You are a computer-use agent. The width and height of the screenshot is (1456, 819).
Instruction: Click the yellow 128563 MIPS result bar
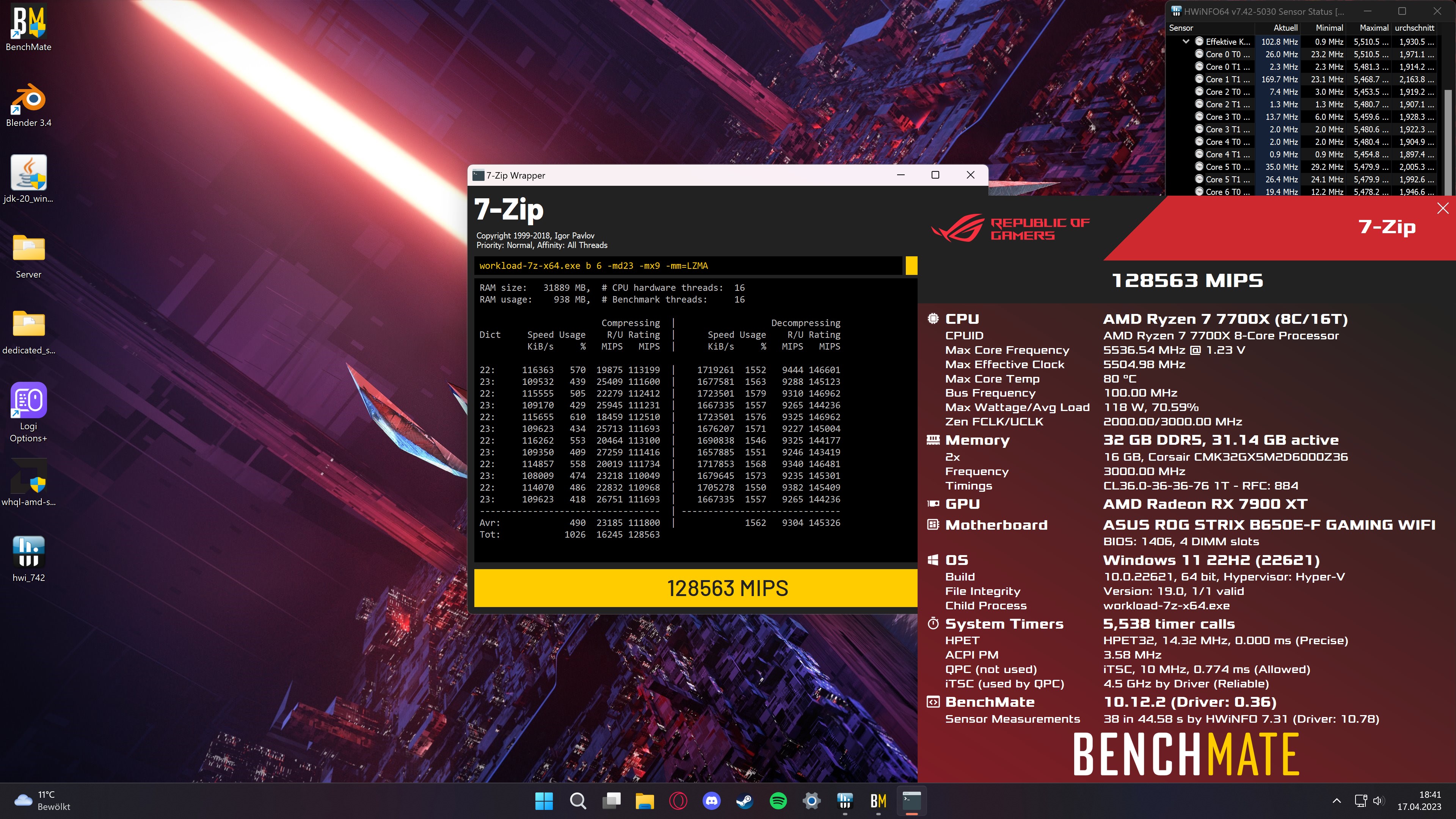(x=695, y=588)
